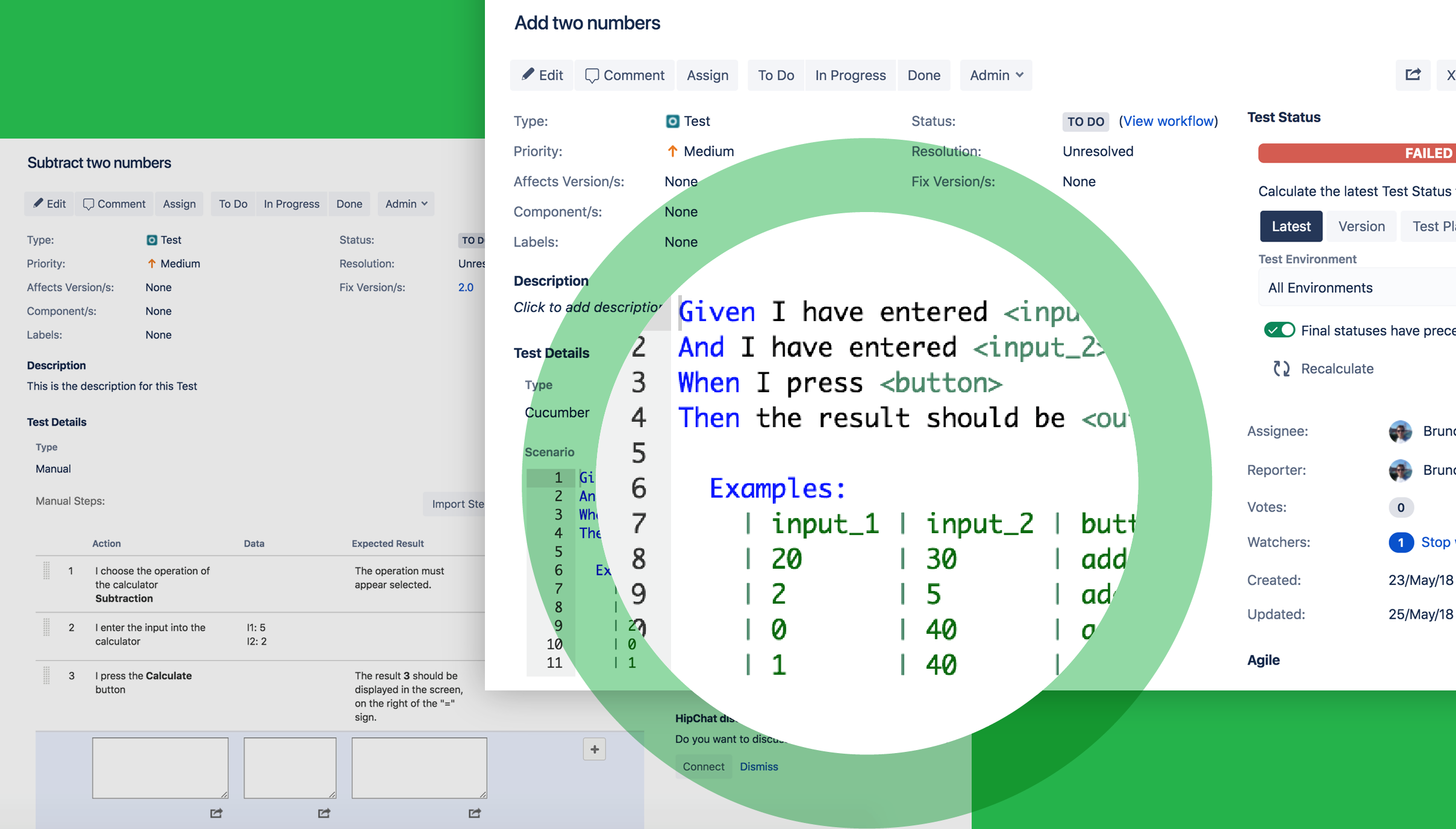The image size is (1456, 829).
Task: Select the Latest tab in Test Status
Action: coord(1290,227)
